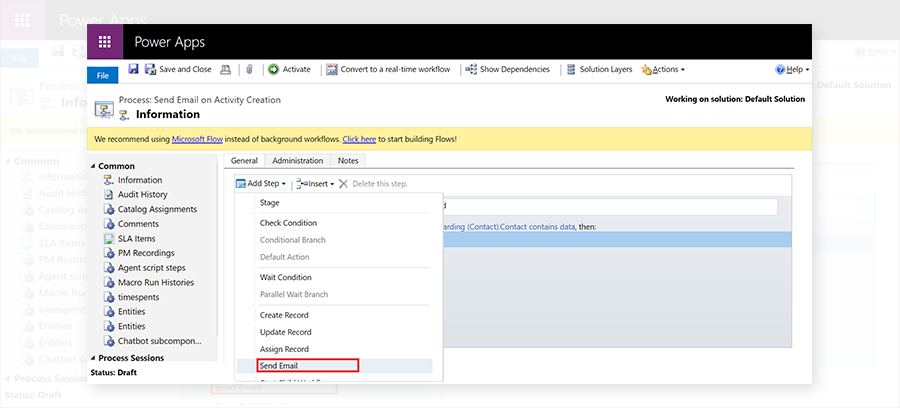
Task: Open the Power Apps app launcher waffle
Action: click(x=105, y=42)
